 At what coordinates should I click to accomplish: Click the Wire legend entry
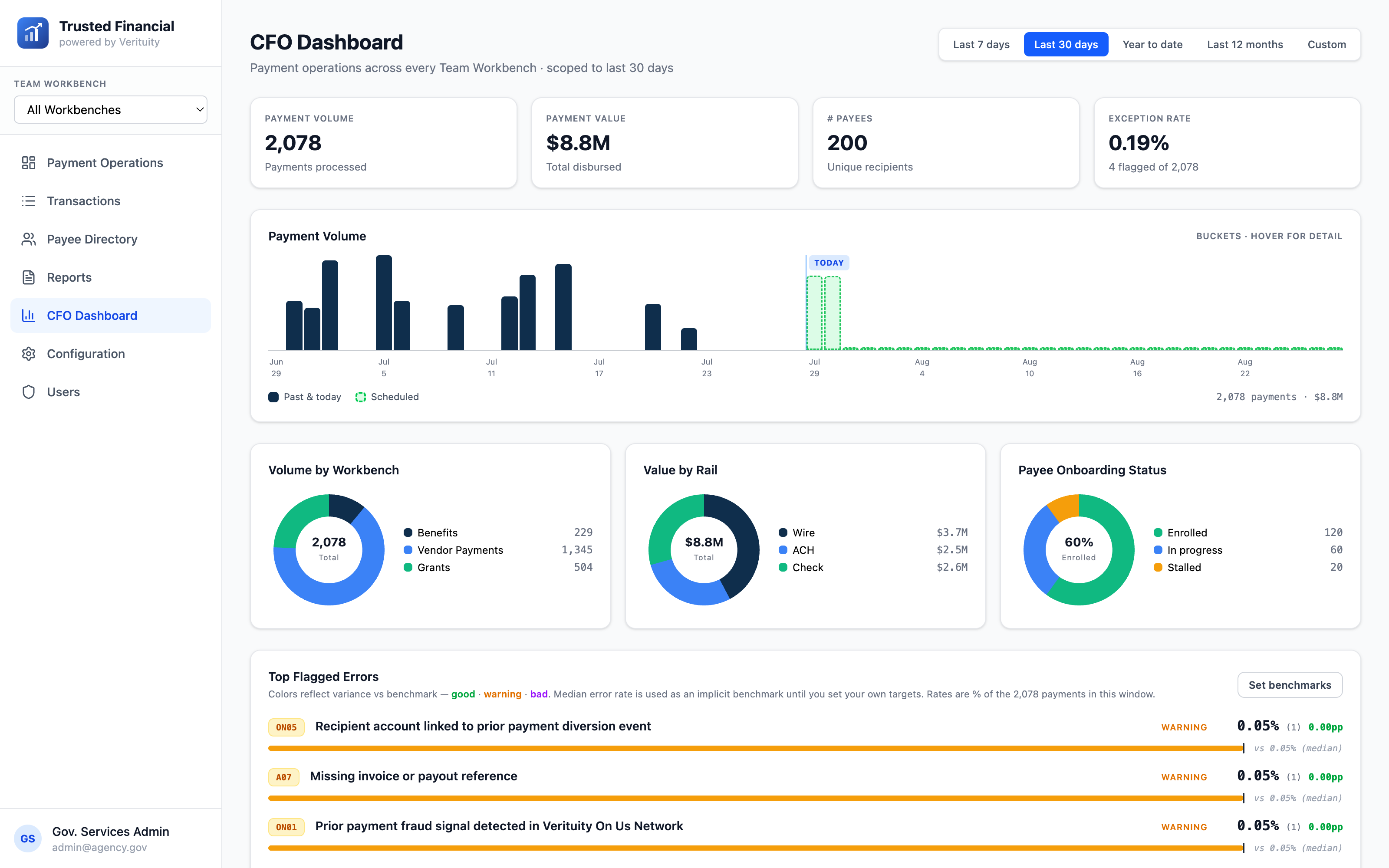(873, 533)
